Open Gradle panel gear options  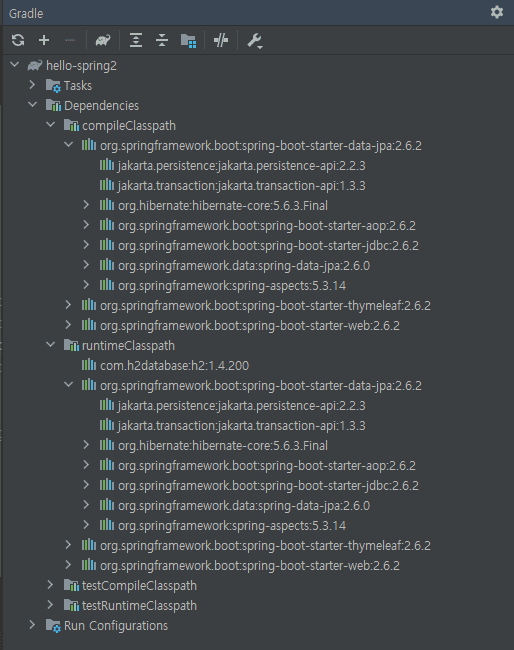click(x=497, y=12)
